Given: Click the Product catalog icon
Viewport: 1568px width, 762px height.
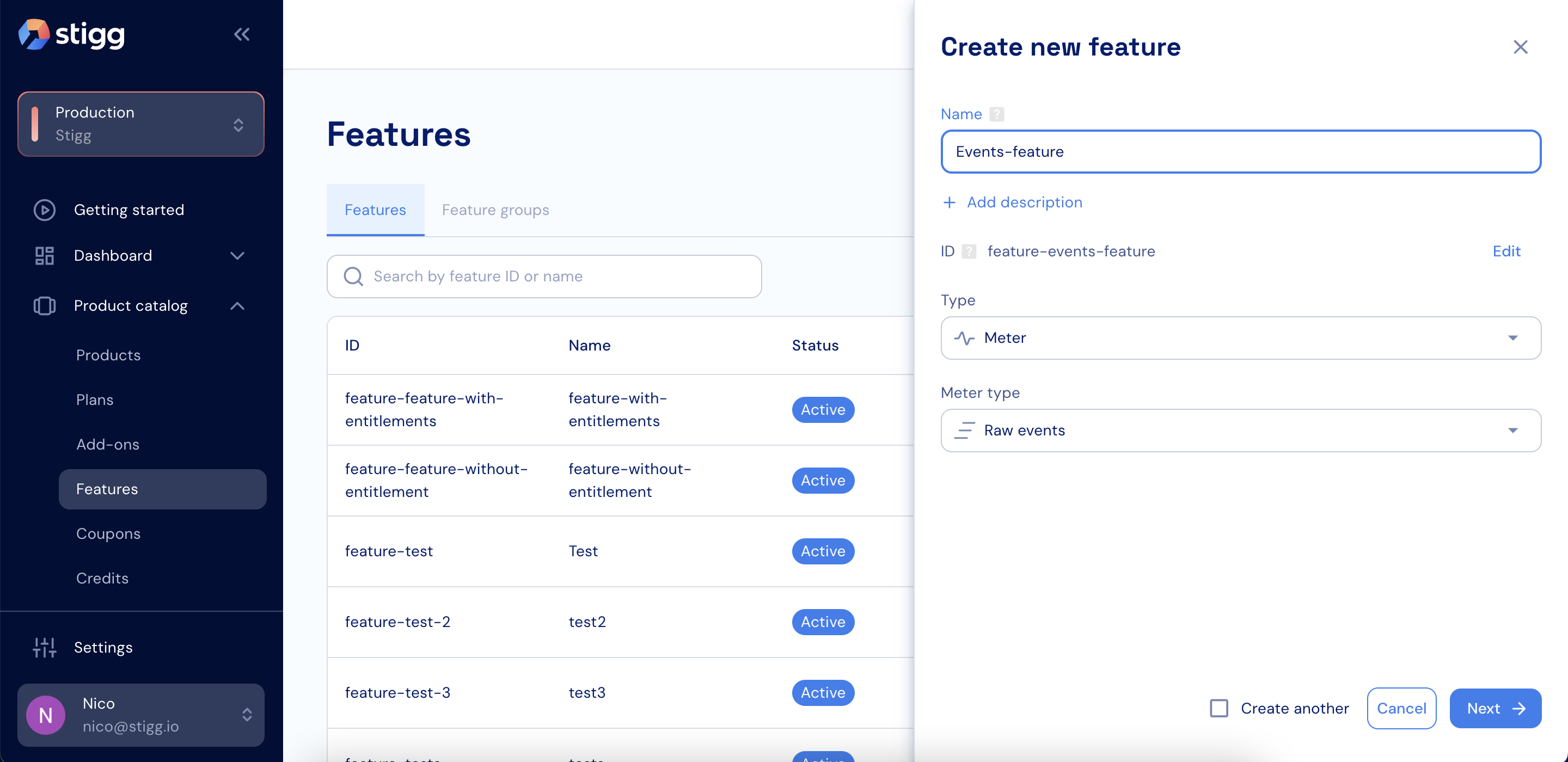Looking at the screenshot, I should click(x=45, y=305).
